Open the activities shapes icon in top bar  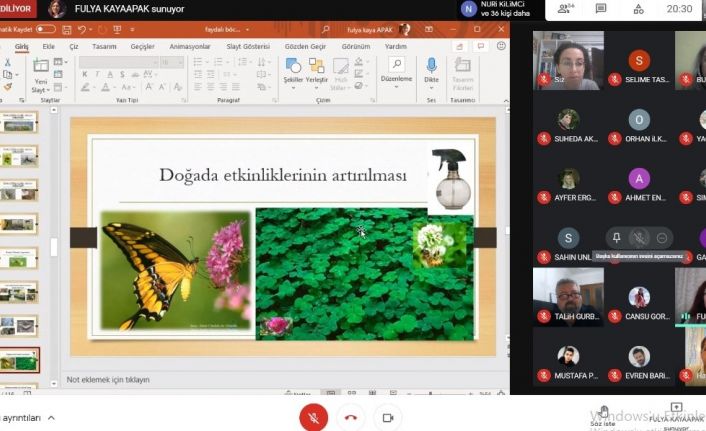coord(638,9)
